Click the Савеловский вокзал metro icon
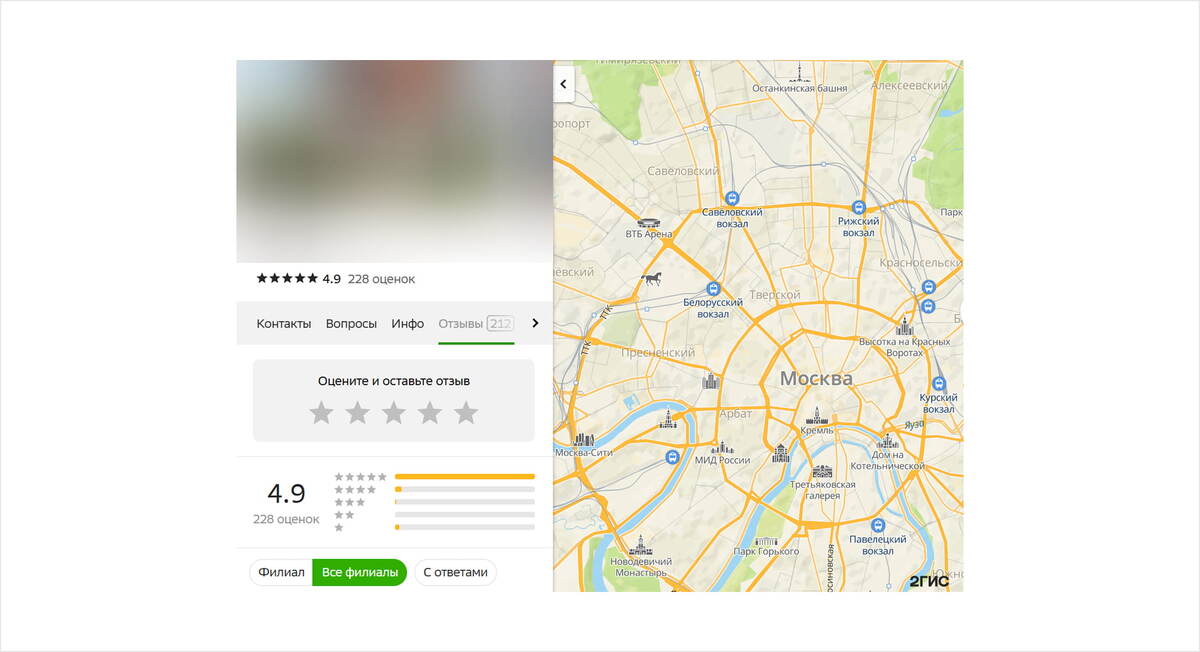 coord(732,197)
